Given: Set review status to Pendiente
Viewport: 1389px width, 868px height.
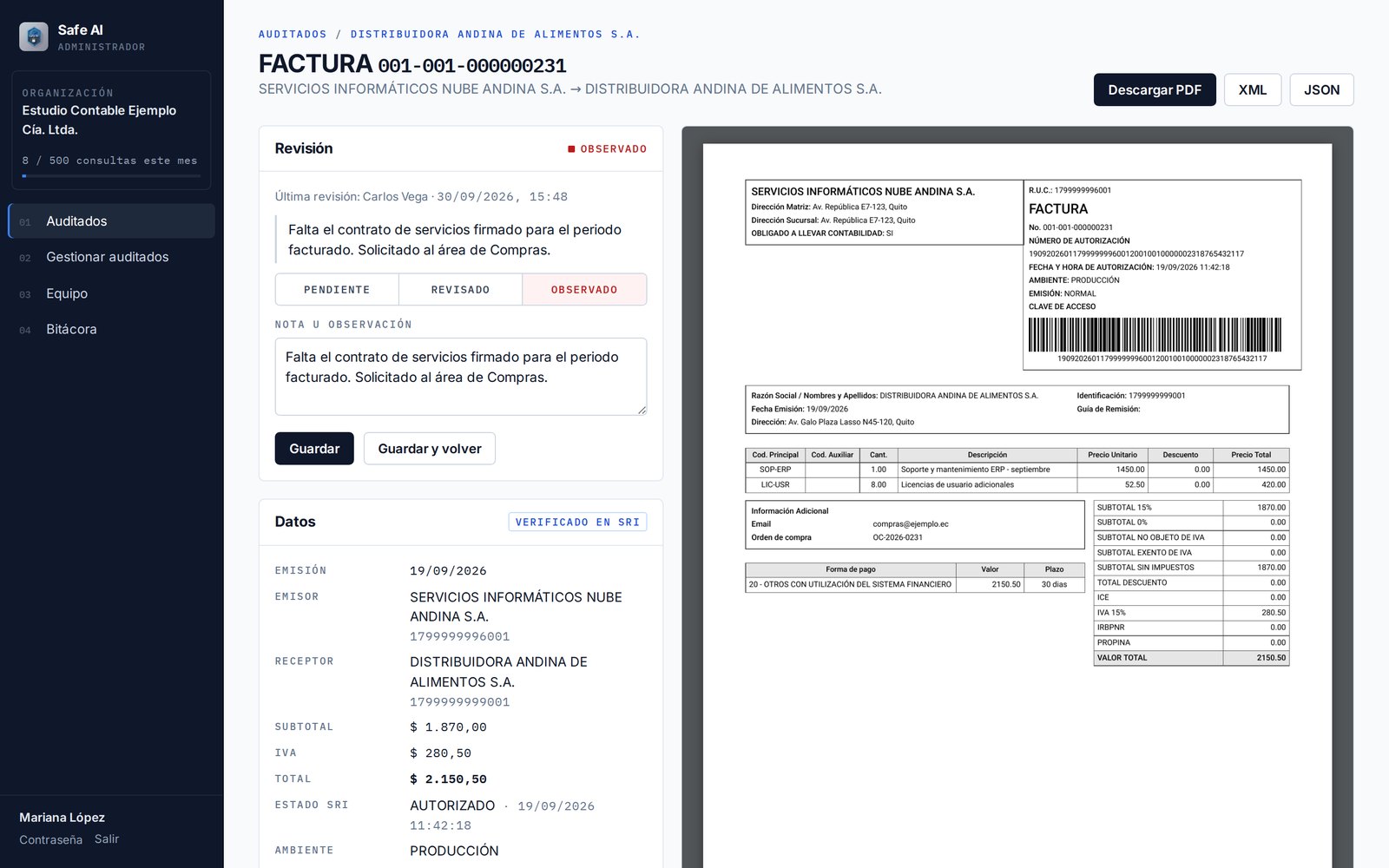Looking at the screenshot, I should 337,290.
